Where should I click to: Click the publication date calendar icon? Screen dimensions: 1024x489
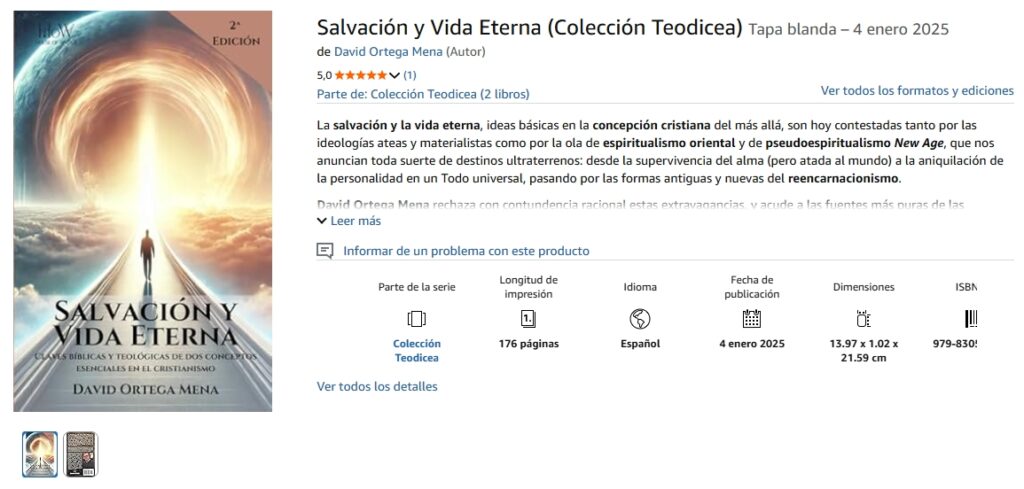point(752,319)
